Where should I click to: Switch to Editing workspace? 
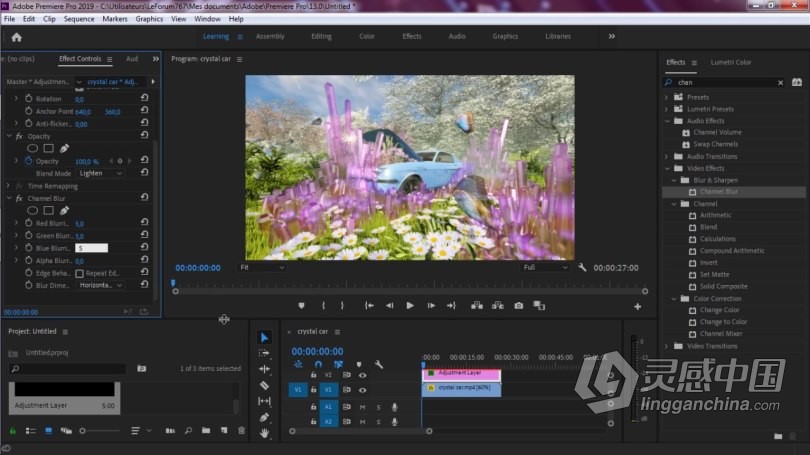pyautogui.click(x=321, y=36)
